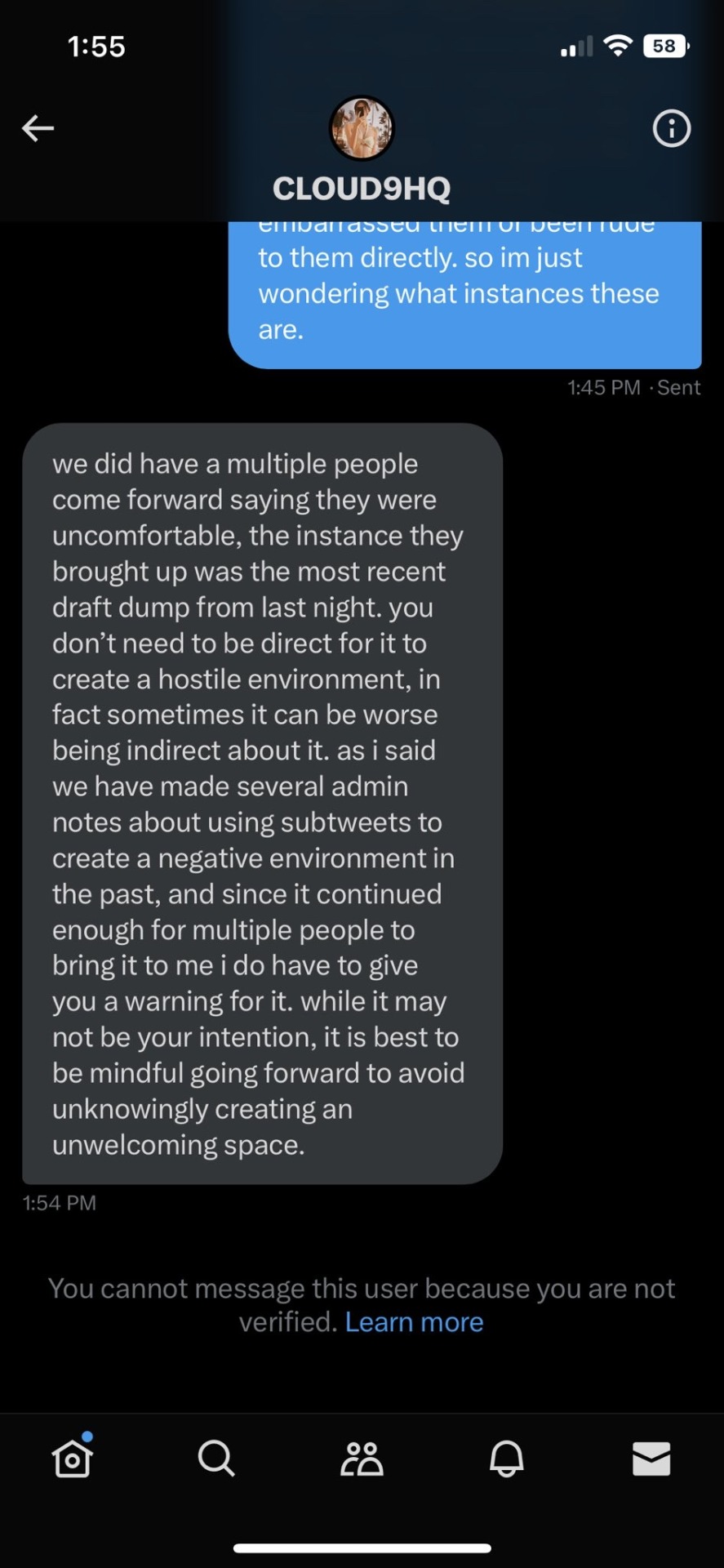The image size is (724, 1568).
Task: Tap the cellular signal bars icon
Action: tap(576, 47)
